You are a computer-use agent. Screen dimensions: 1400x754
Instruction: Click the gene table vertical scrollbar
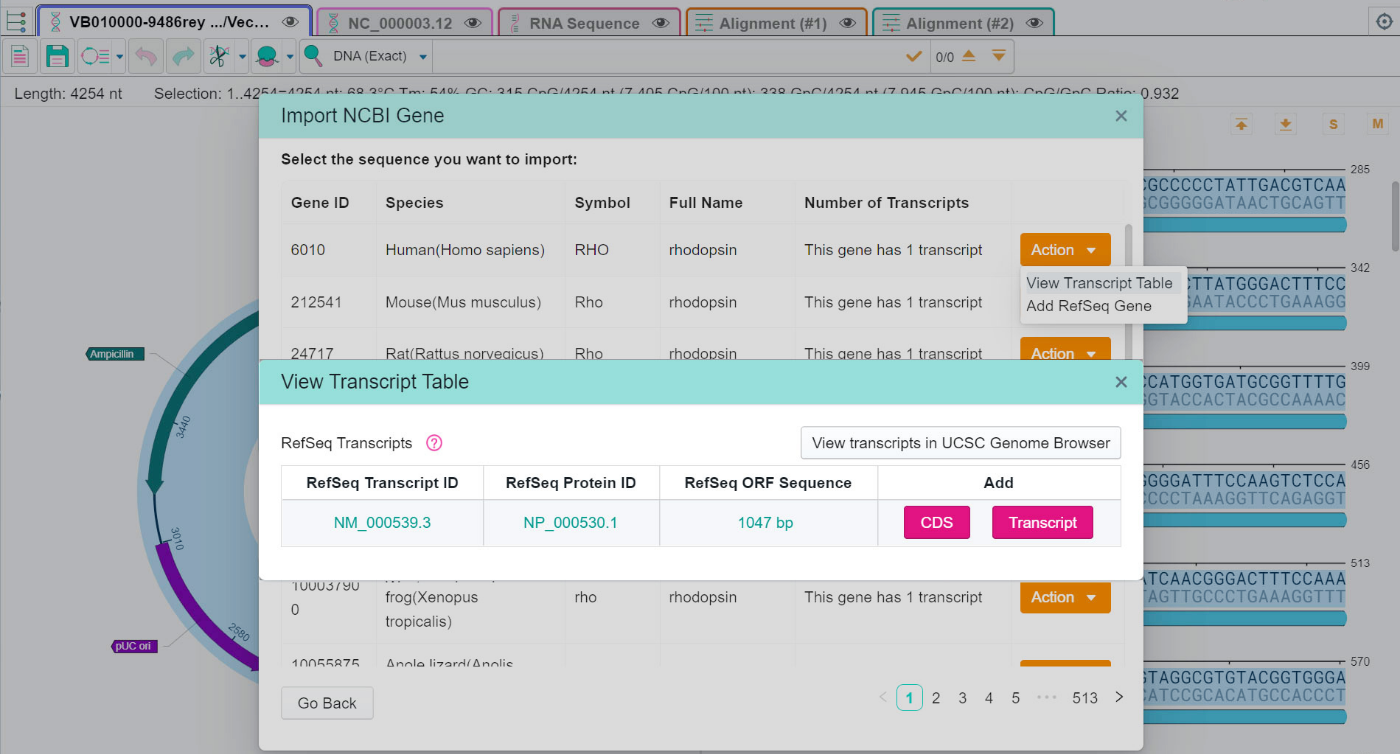coord(1129,290)
